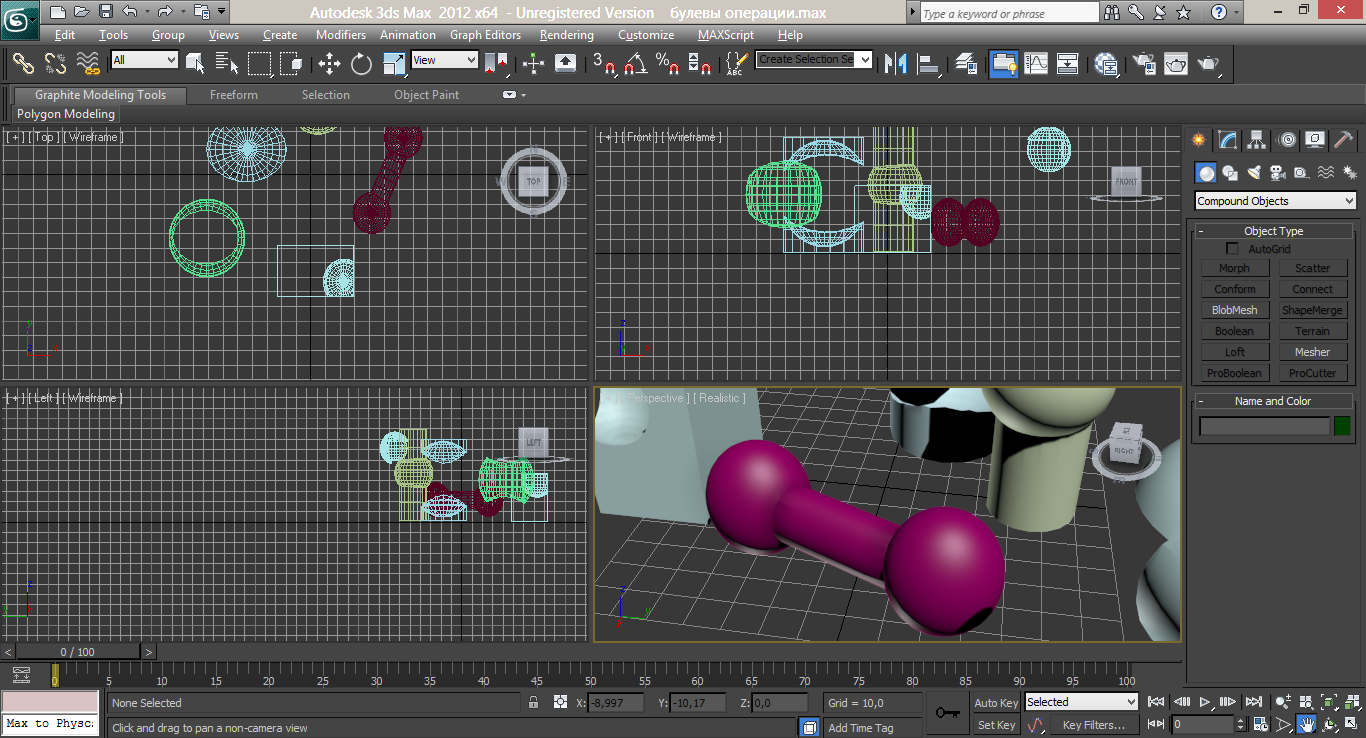Click the object name input field
The width and height of the screenshot is (1366, 738).
(1265, 426)
